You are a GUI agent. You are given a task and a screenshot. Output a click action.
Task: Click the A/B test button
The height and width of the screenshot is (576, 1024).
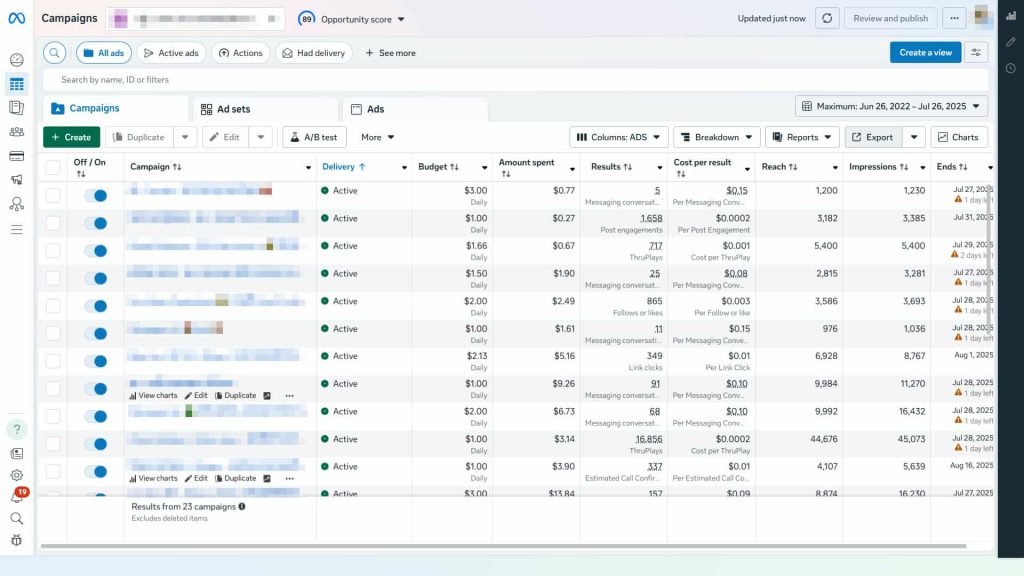(314, 137)
